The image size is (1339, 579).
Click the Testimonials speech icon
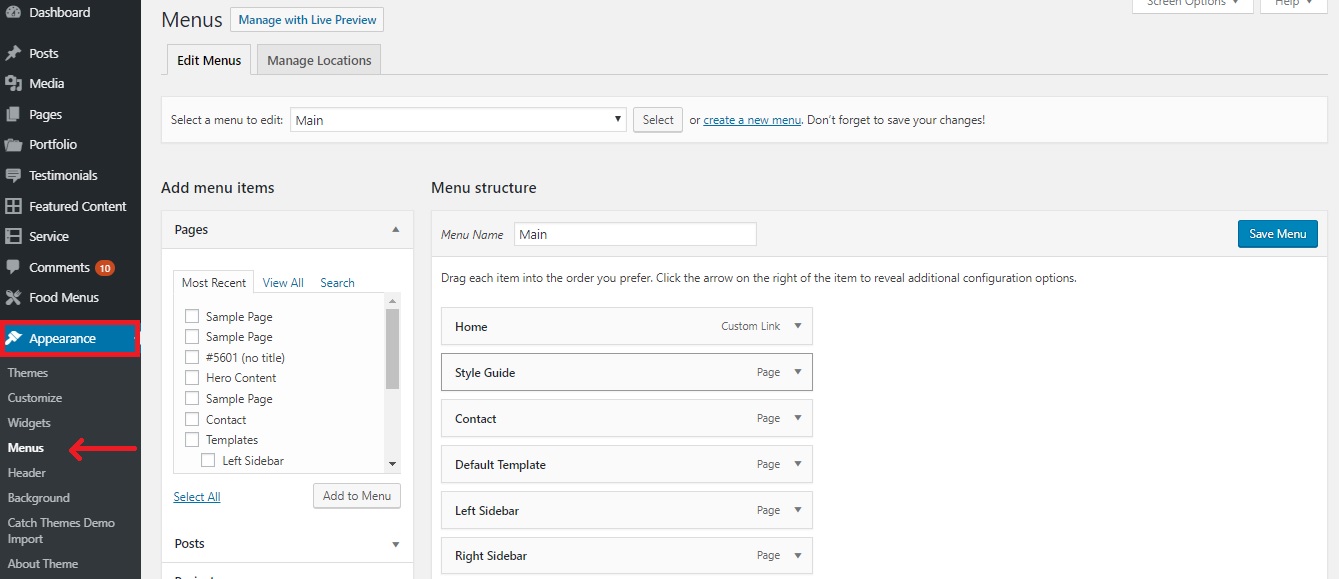pyautogui.click(x=13, y=175)
